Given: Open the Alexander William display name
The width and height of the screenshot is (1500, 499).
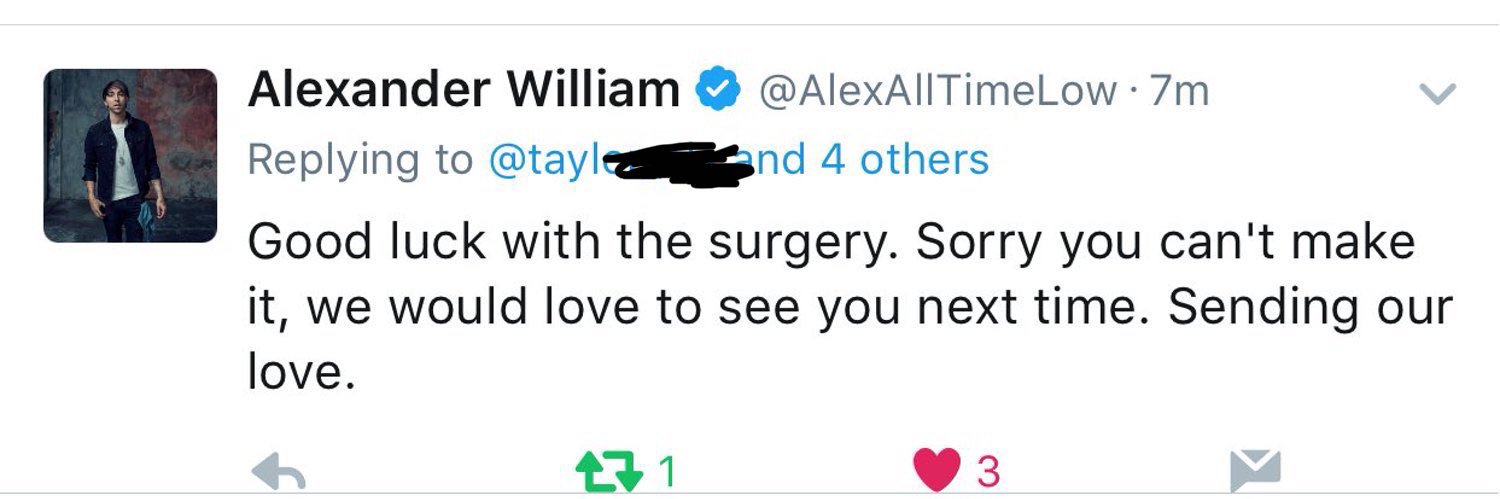Looking at the screenshot, I should [x=463, y=91].
